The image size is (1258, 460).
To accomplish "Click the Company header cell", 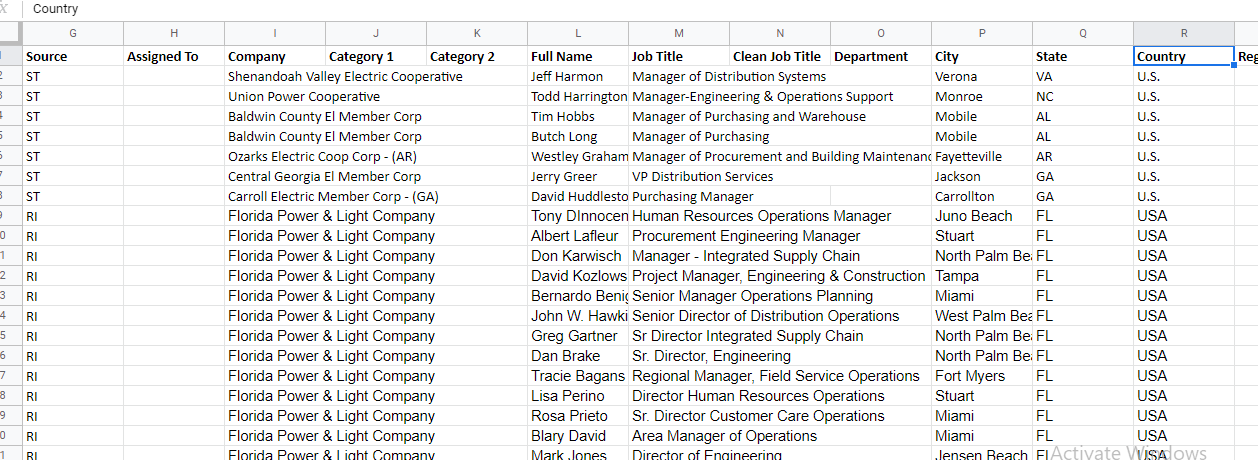I will [x=275, y=56].
